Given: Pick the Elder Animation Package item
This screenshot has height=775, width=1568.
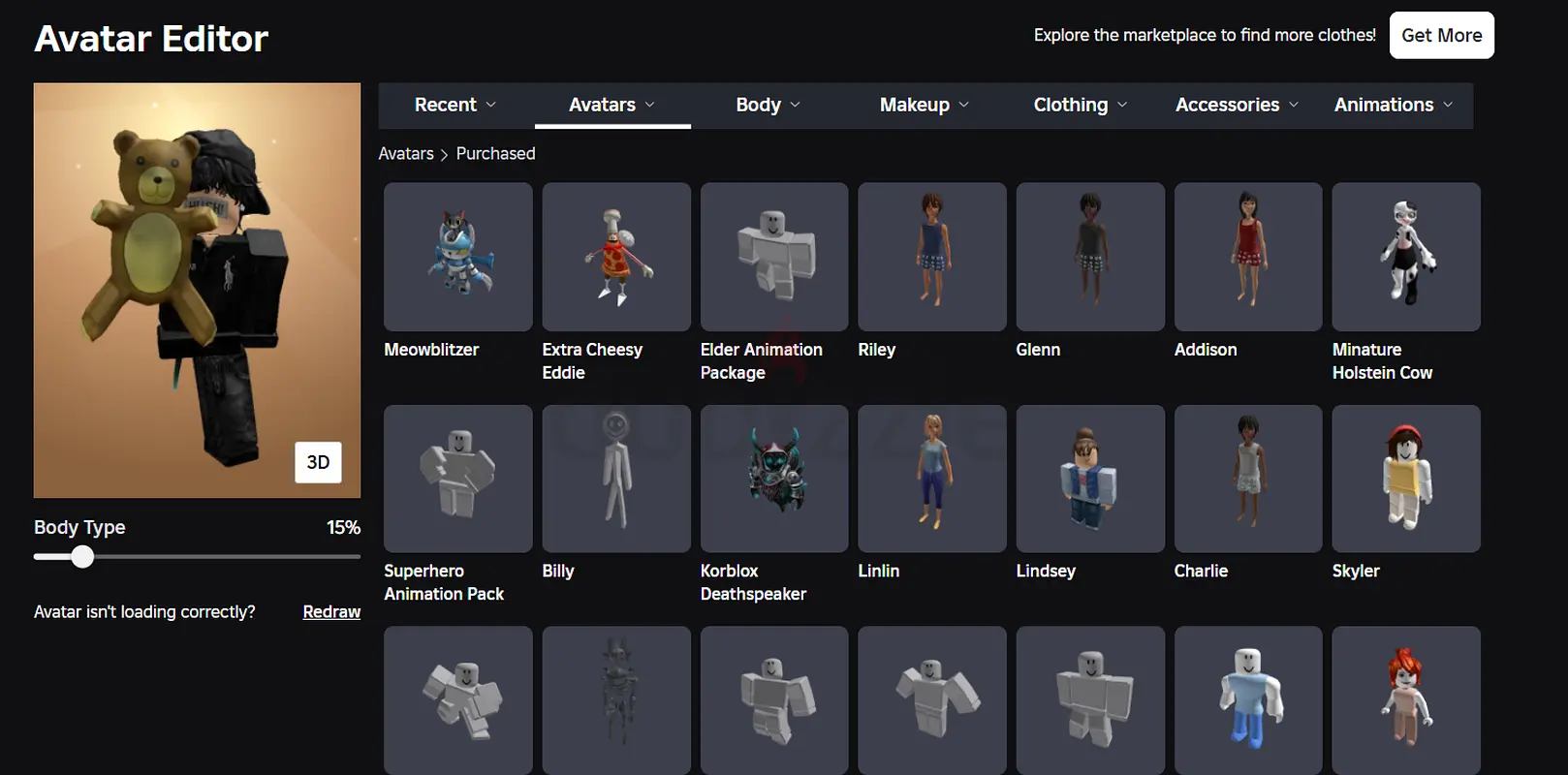Looking at the screenshot, I should tap(774, 257).
